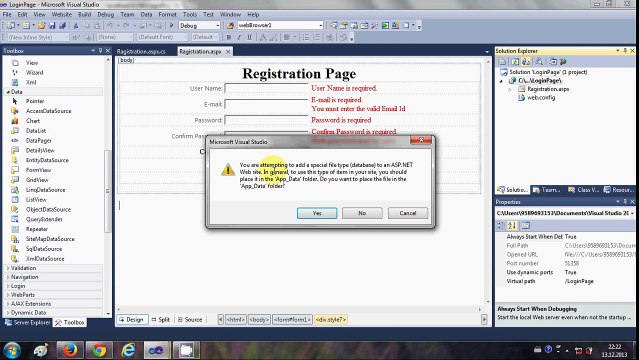Image resolution: width=639 pixels, height=360 pixels.
Task: Dismiss dialog using Cancel button
Action: pyautogui.click(x=408, y=213)
